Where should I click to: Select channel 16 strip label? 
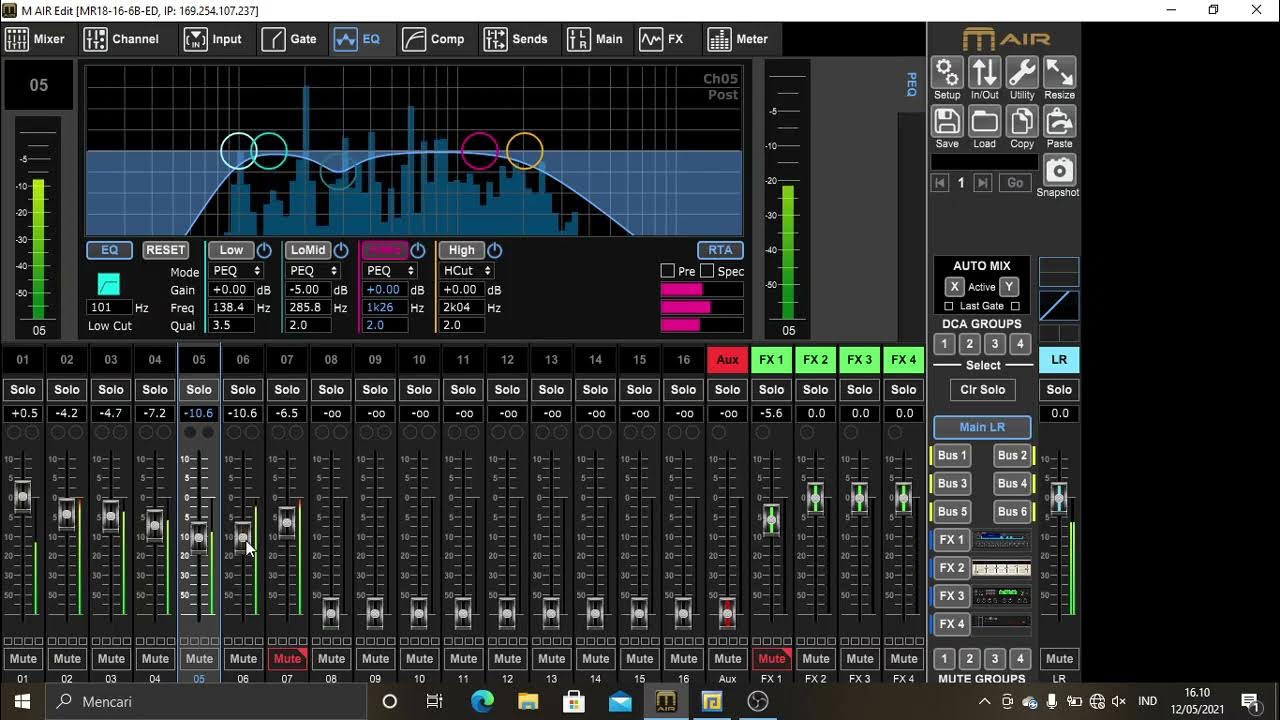(x=683, y=360)
